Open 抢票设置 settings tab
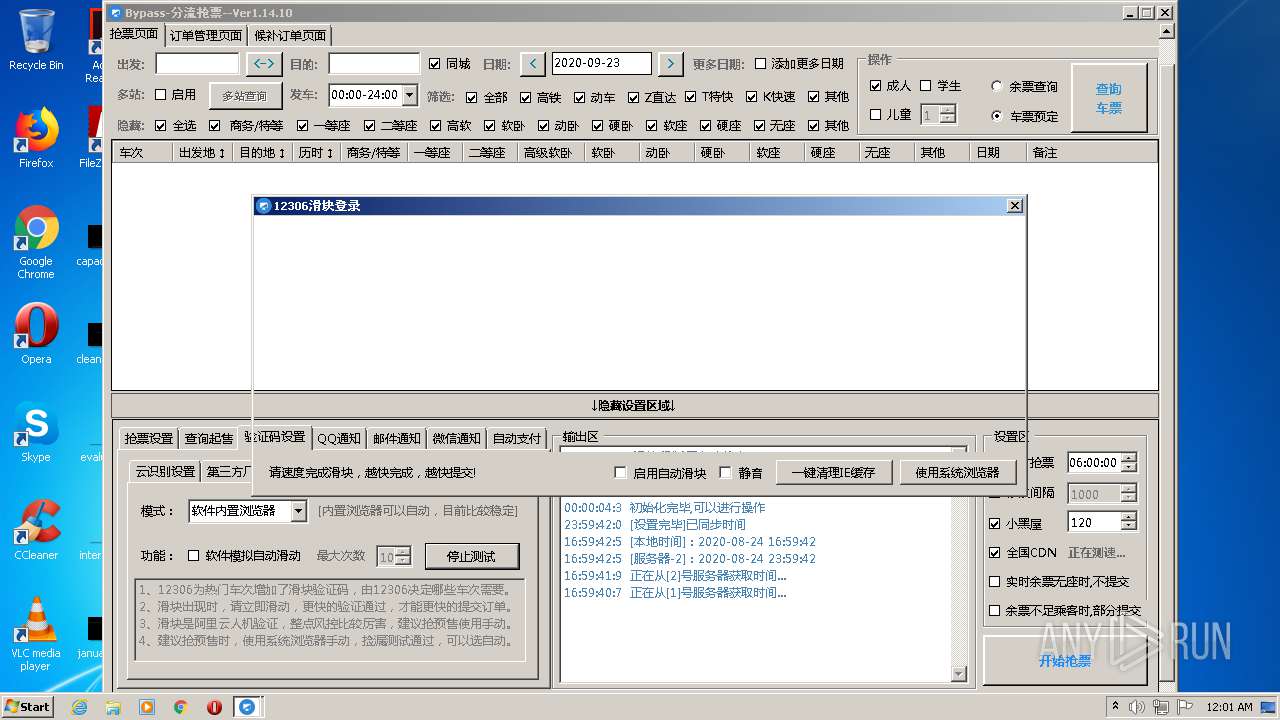Viewport: 1280px width, 720px height. (x=149, y=438)
